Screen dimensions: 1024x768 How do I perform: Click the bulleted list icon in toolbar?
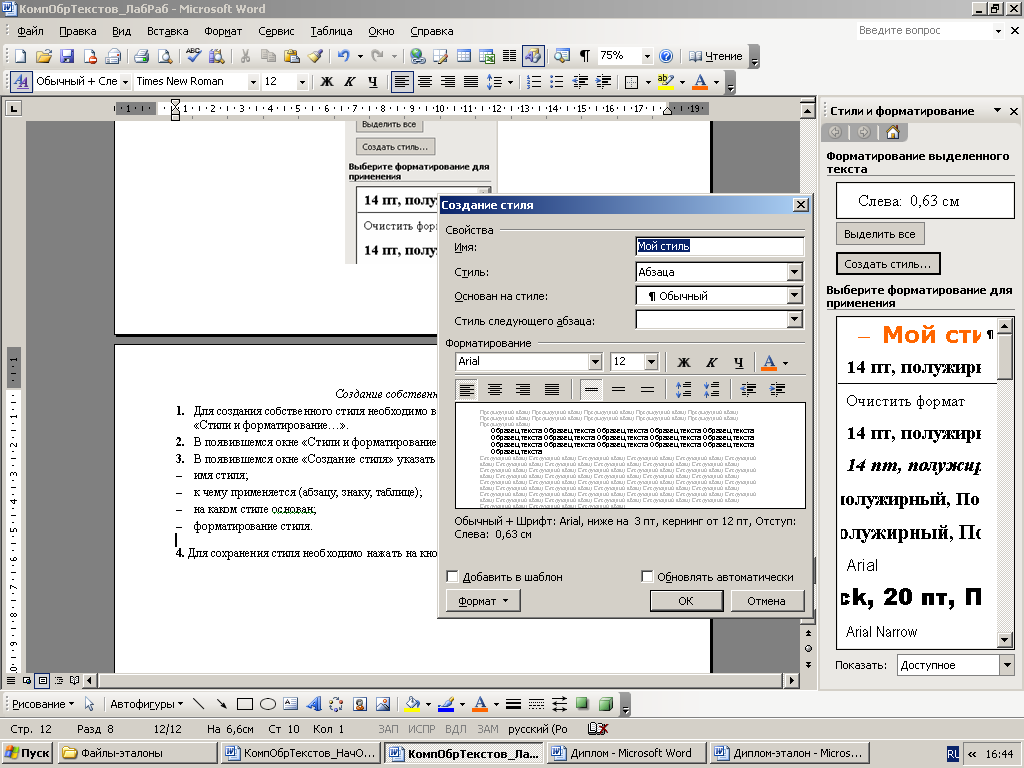556,82
